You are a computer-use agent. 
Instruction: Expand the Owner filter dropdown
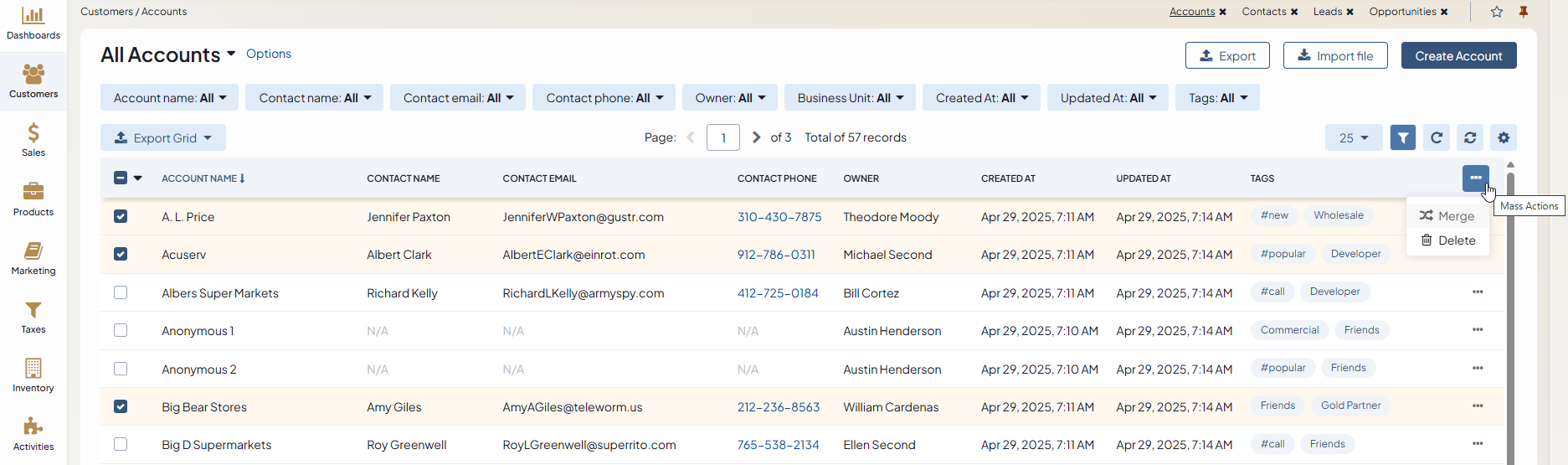point(730,98)
